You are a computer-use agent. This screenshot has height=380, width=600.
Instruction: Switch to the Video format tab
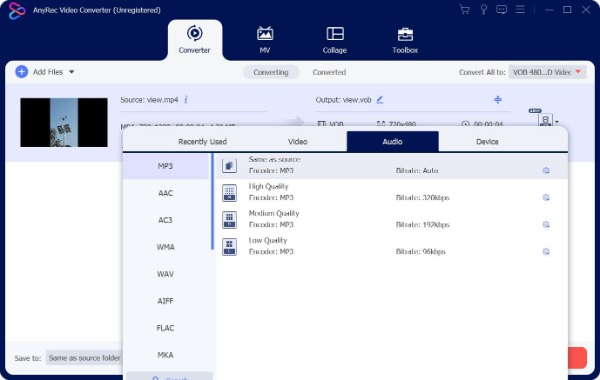point(297,142)
